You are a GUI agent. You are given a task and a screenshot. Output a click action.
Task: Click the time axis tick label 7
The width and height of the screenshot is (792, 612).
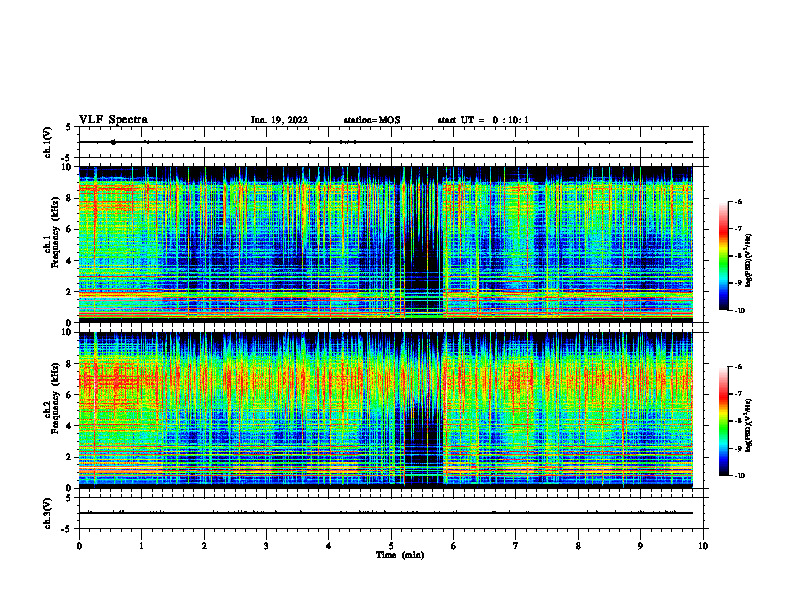click(x=516, y=546)
